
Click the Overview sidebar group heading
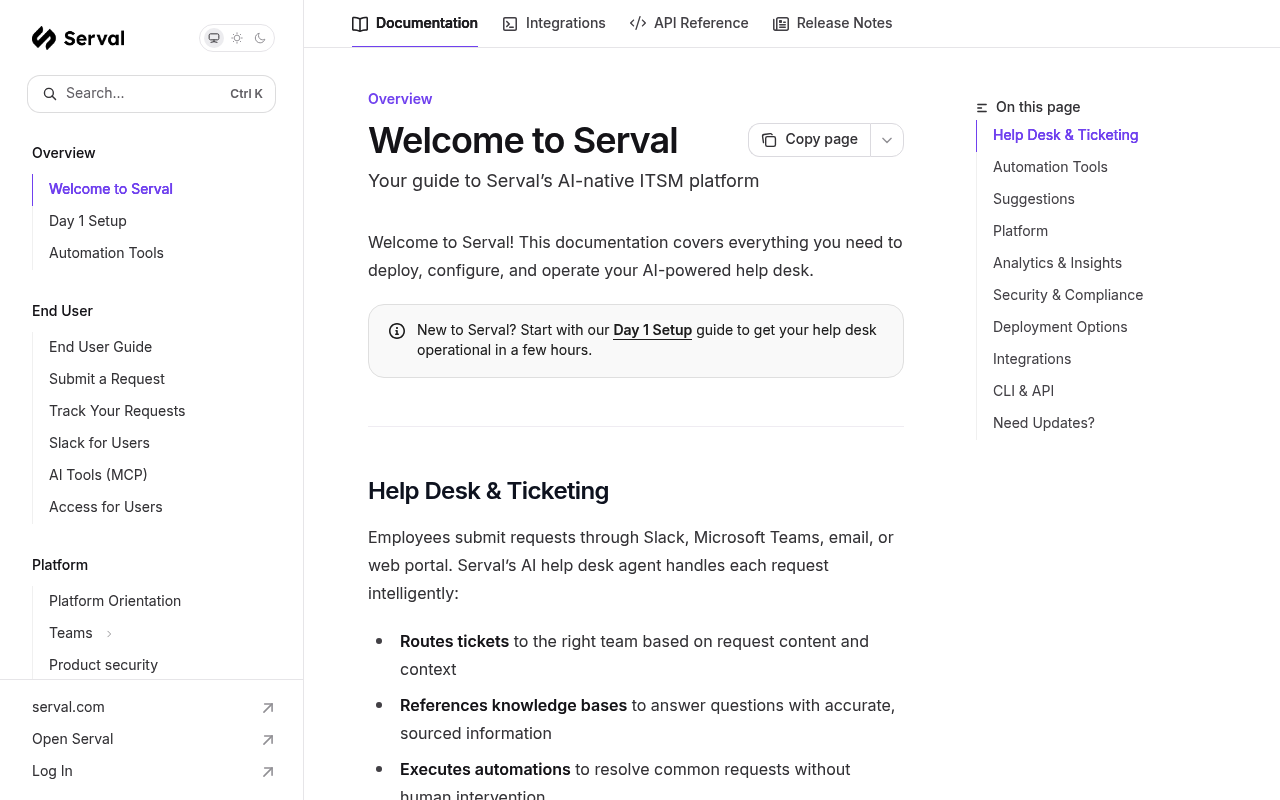[x=64, y=153]
